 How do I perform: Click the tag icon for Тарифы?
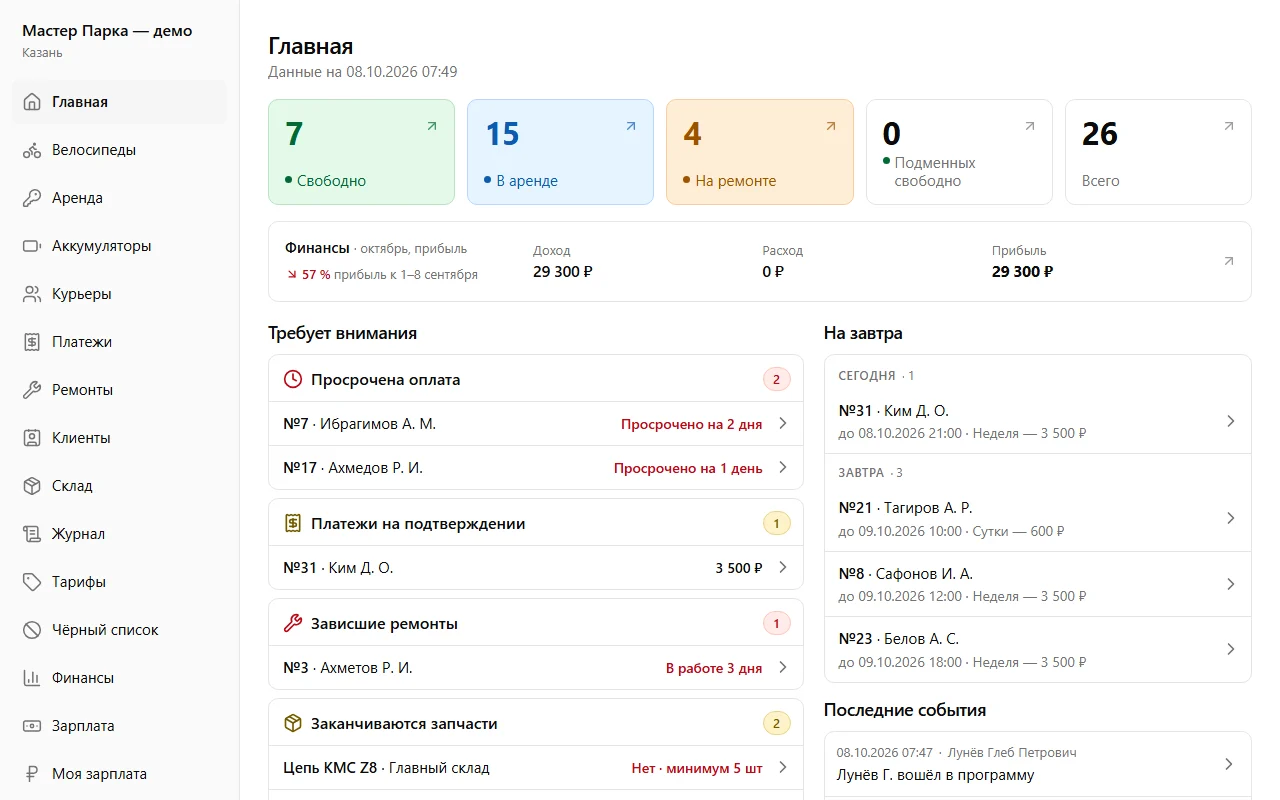point(32,582)
